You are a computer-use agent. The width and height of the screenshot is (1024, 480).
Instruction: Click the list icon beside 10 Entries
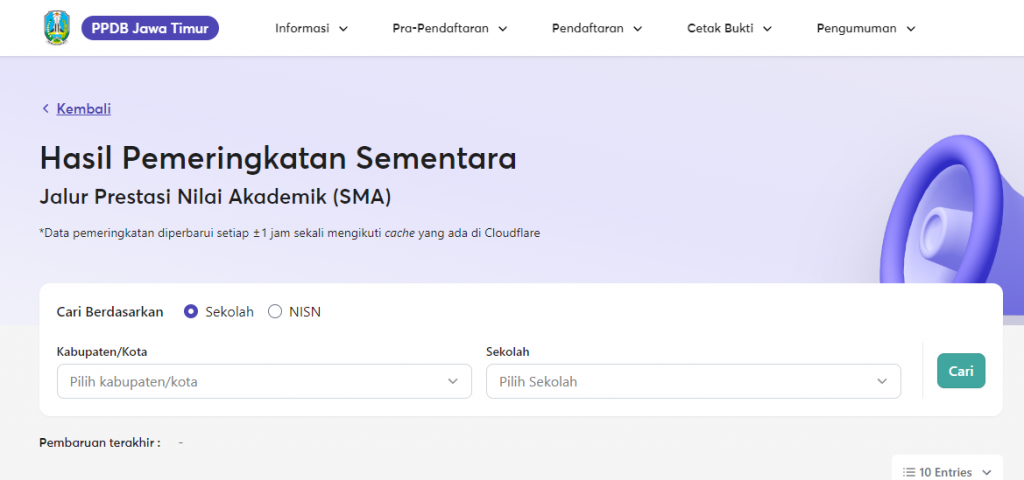[909, 472]
